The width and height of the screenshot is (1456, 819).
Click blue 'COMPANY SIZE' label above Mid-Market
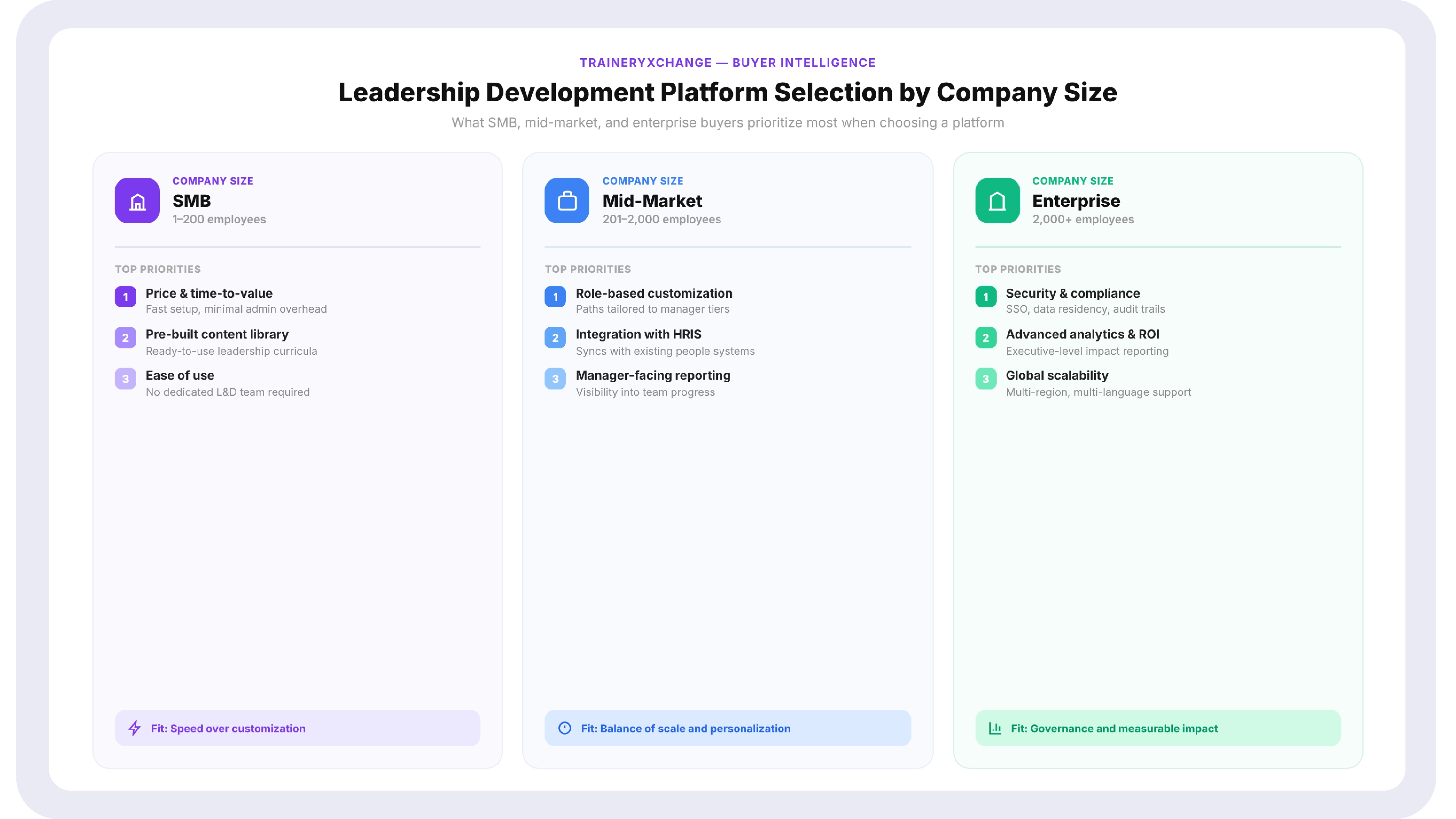(x=643, y=181)
